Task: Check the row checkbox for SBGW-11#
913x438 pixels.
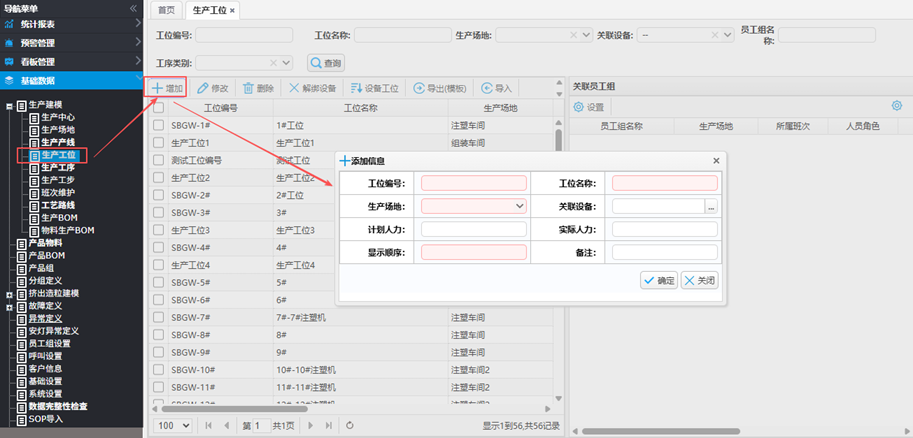Action: coord(158,387)
